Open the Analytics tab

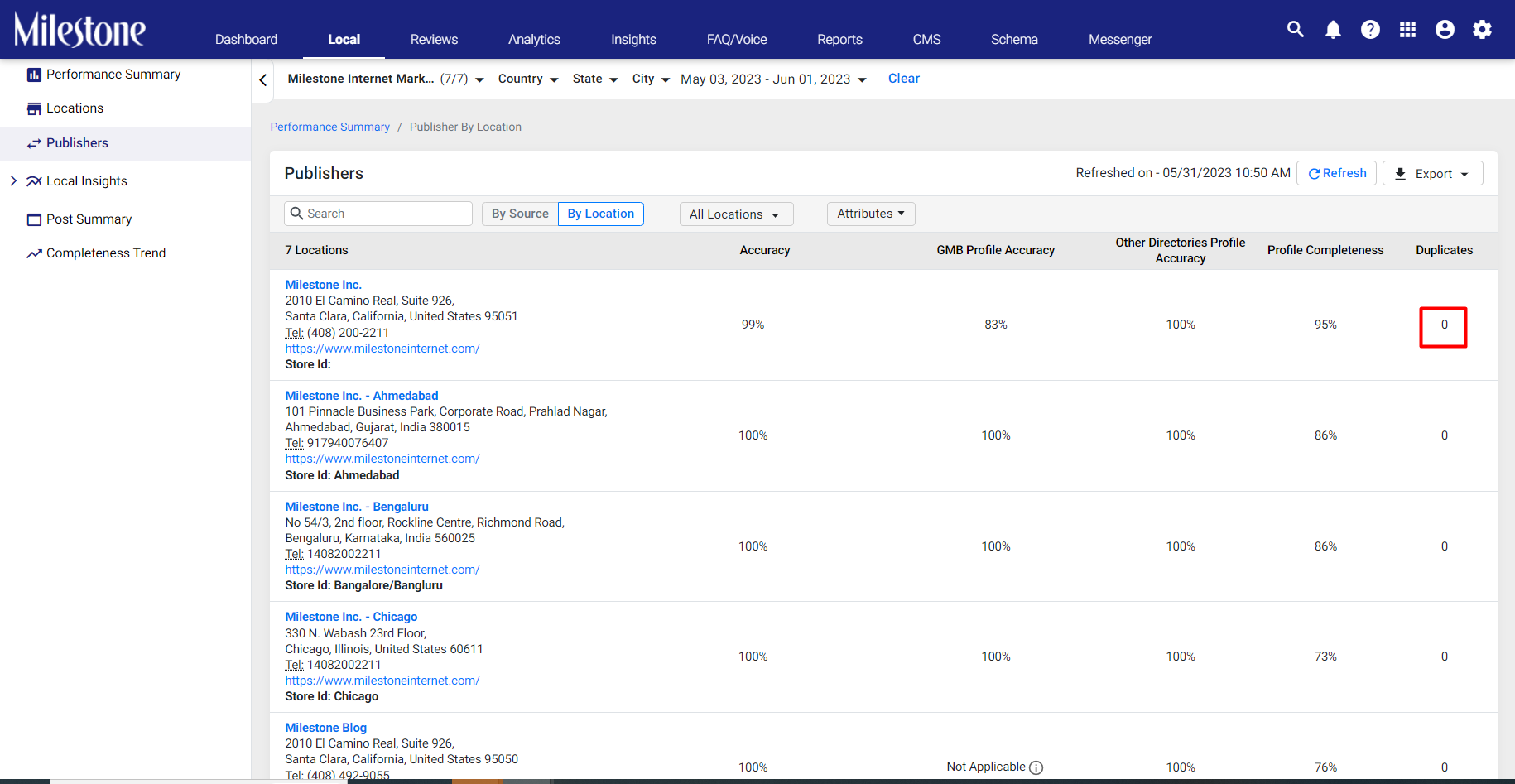point(534,39)
